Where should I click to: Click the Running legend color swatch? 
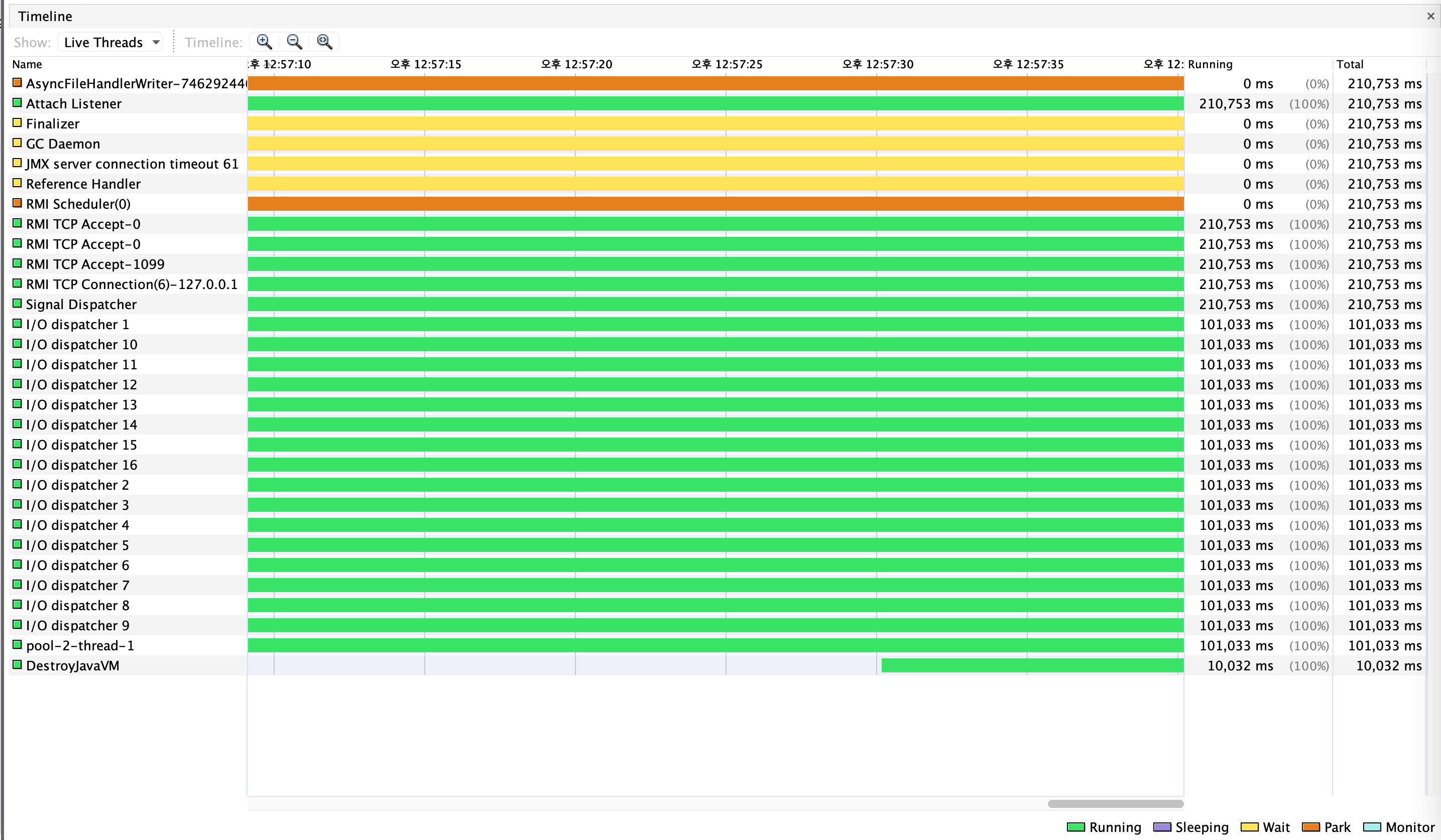(1075, 827)
